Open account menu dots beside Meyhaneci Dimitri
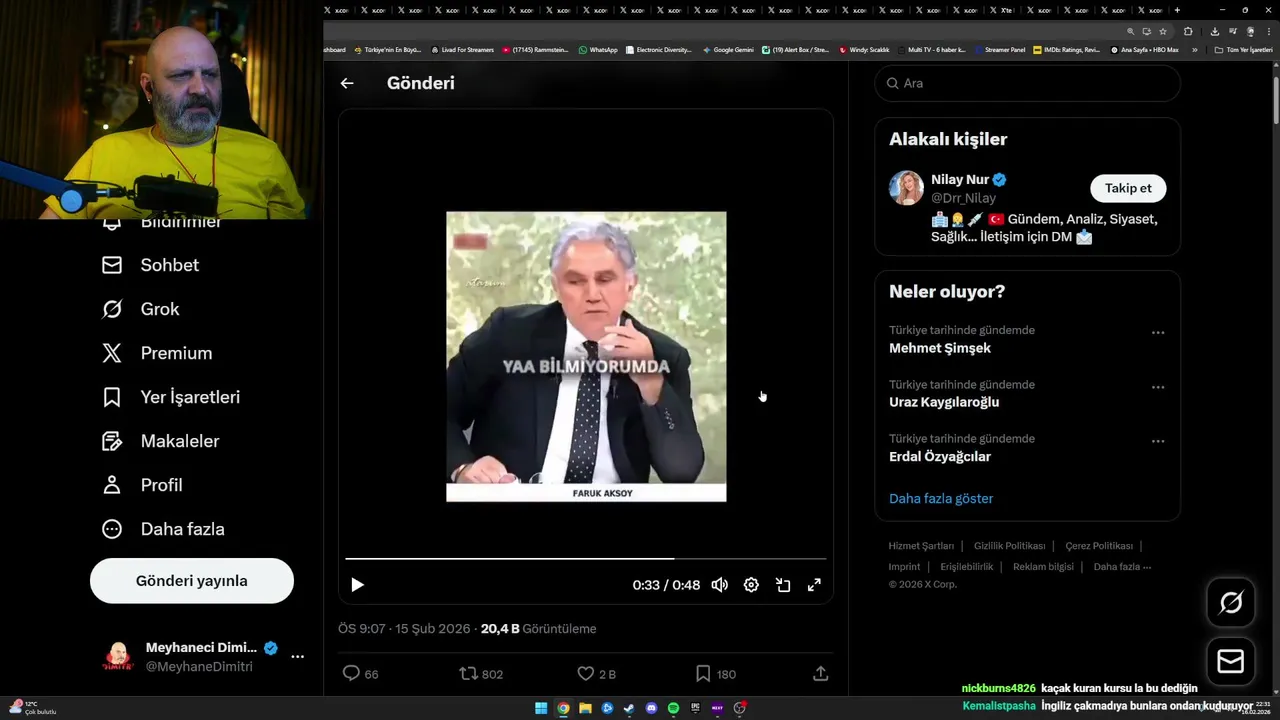1280x720 pixels. point(297,657)
